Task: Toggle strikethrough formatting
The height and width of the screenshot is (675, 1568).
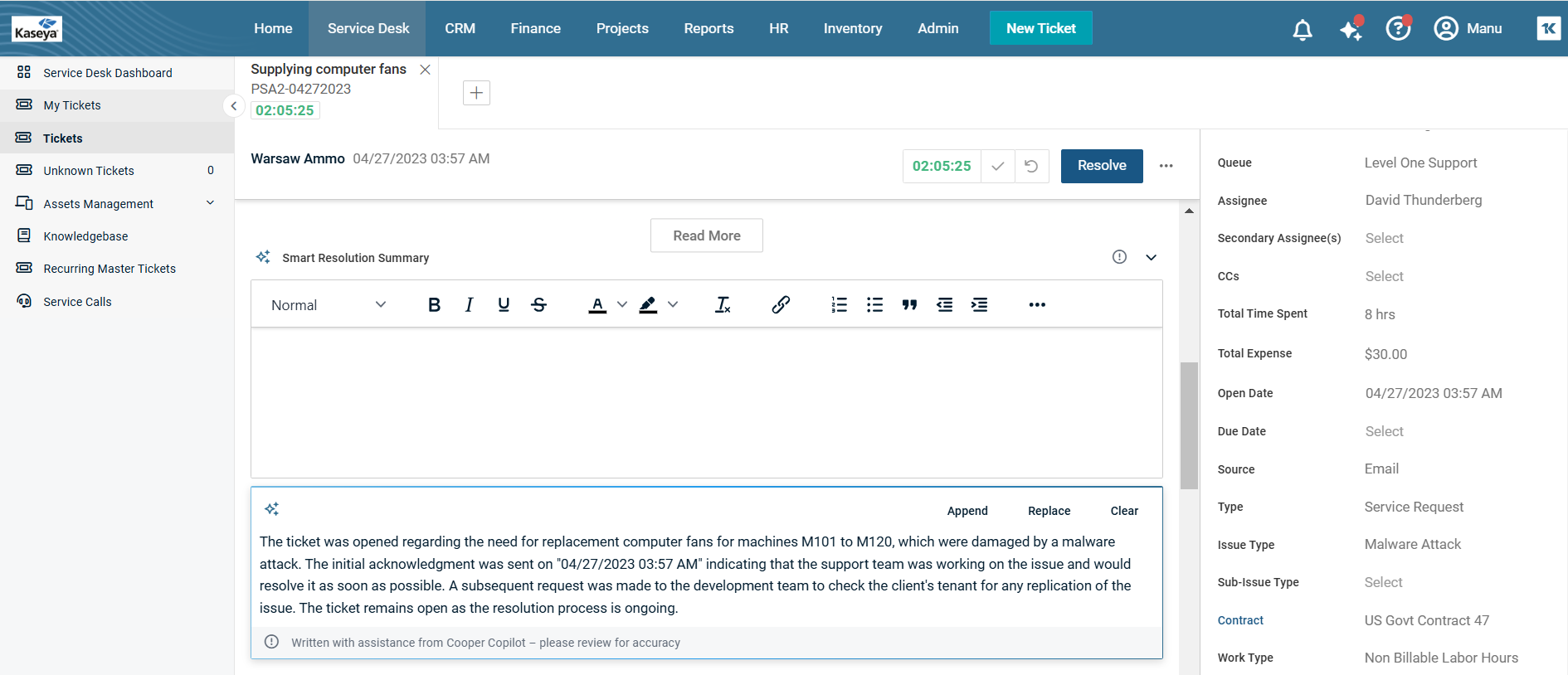Action: 538,305
